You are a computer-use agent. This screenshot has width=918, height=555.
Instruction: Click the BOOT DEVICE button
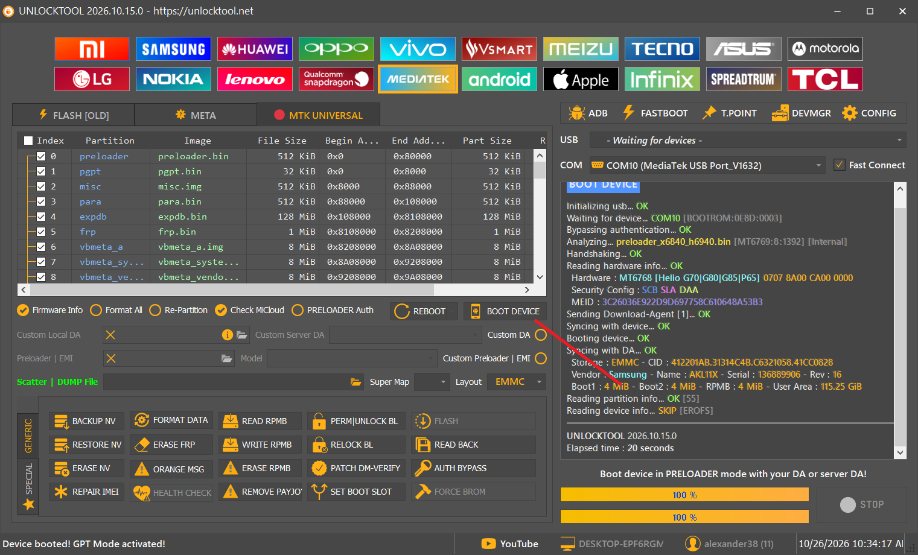click(505, 311)
